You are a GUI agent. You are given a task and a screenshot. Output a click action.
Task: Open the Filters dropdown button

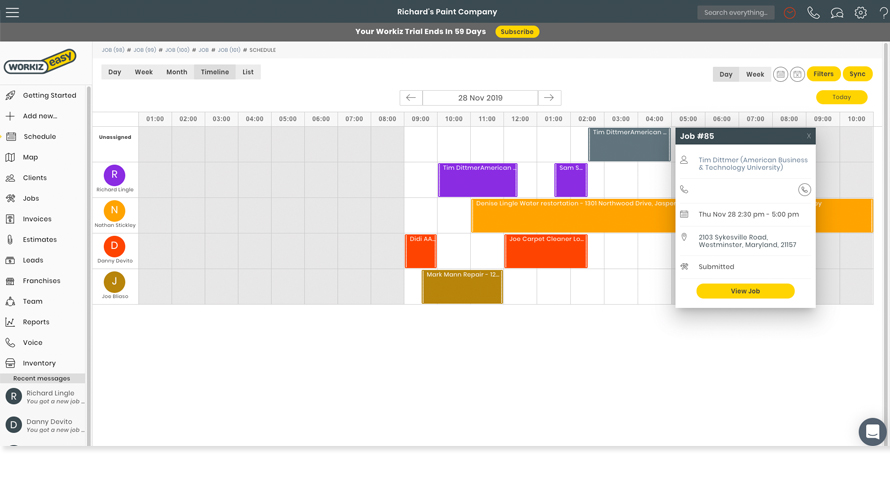(x=823, y=74)
